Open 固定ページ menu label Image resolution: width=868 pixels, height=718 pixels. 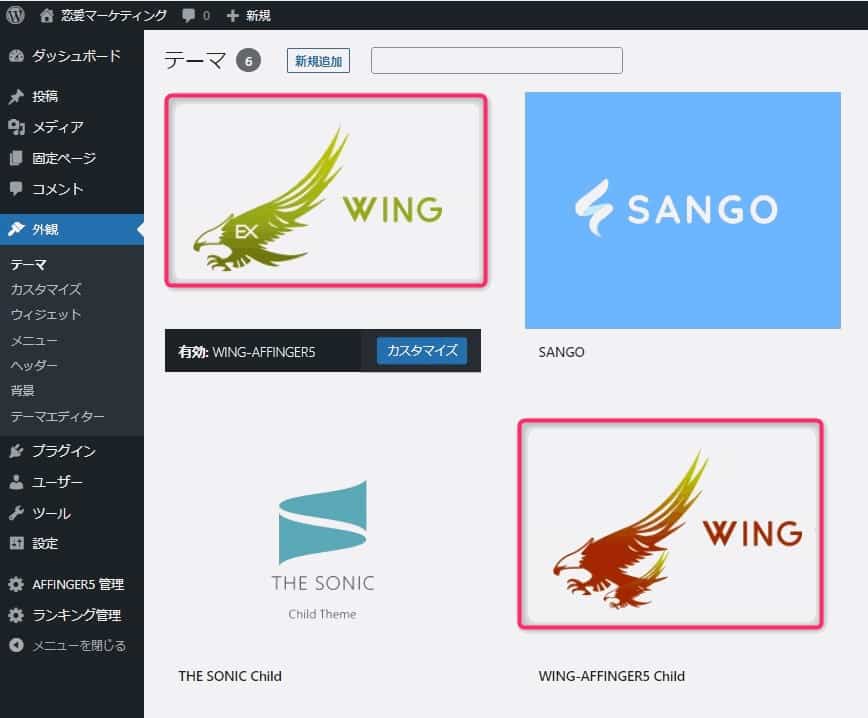(x=64, y=158)
